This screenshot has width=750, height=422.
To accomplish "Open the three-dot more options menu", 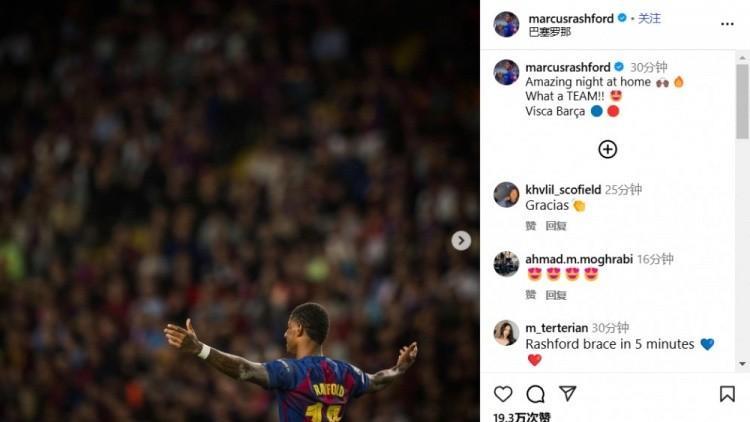I will 727,23.
